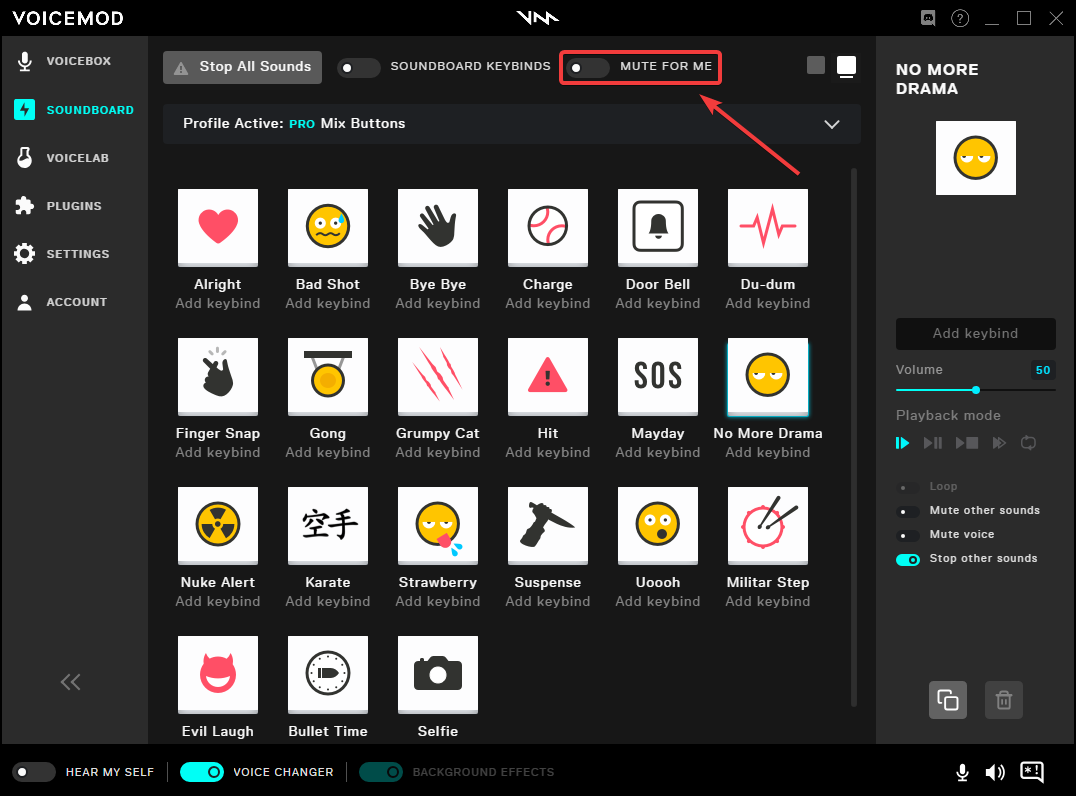Enable Mute other sounds toggle
This screenshot has width=1076, height=796.
tap(908, 512)
